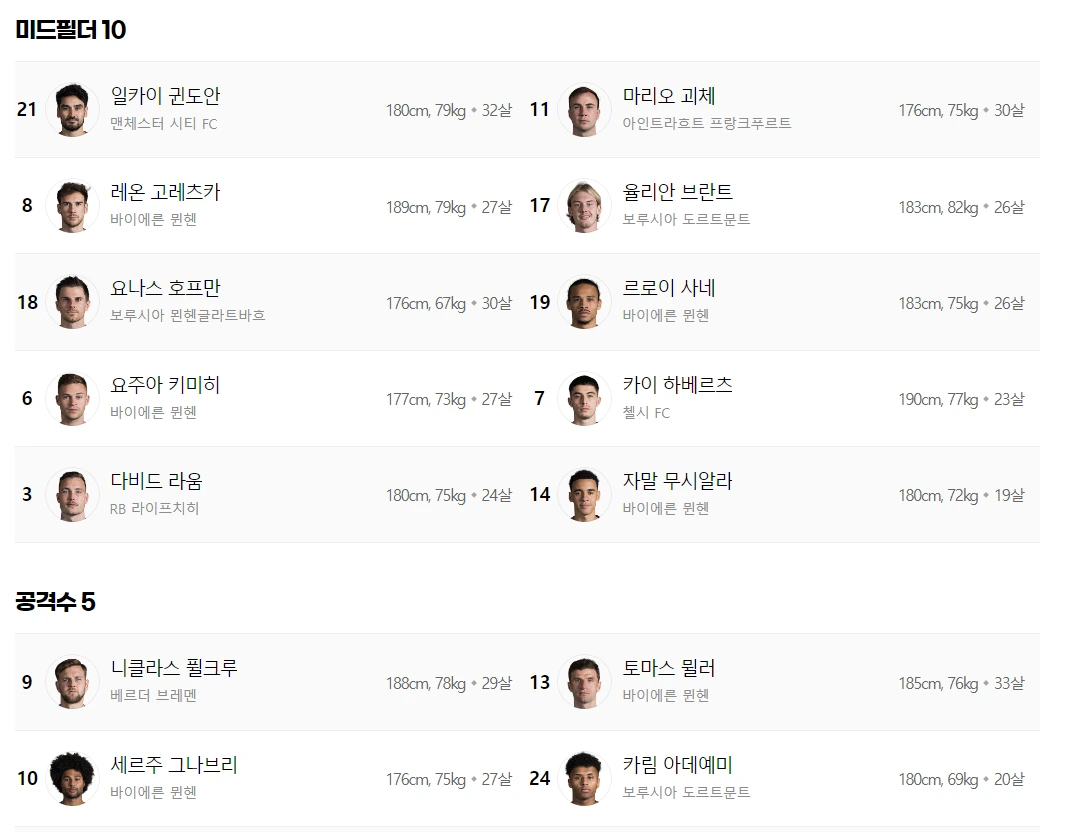Viewport: 1068px width, 832px height.
Task: Select 르로이 사네 profile photo
Action: pyautogui.click(x=584, y=302)
